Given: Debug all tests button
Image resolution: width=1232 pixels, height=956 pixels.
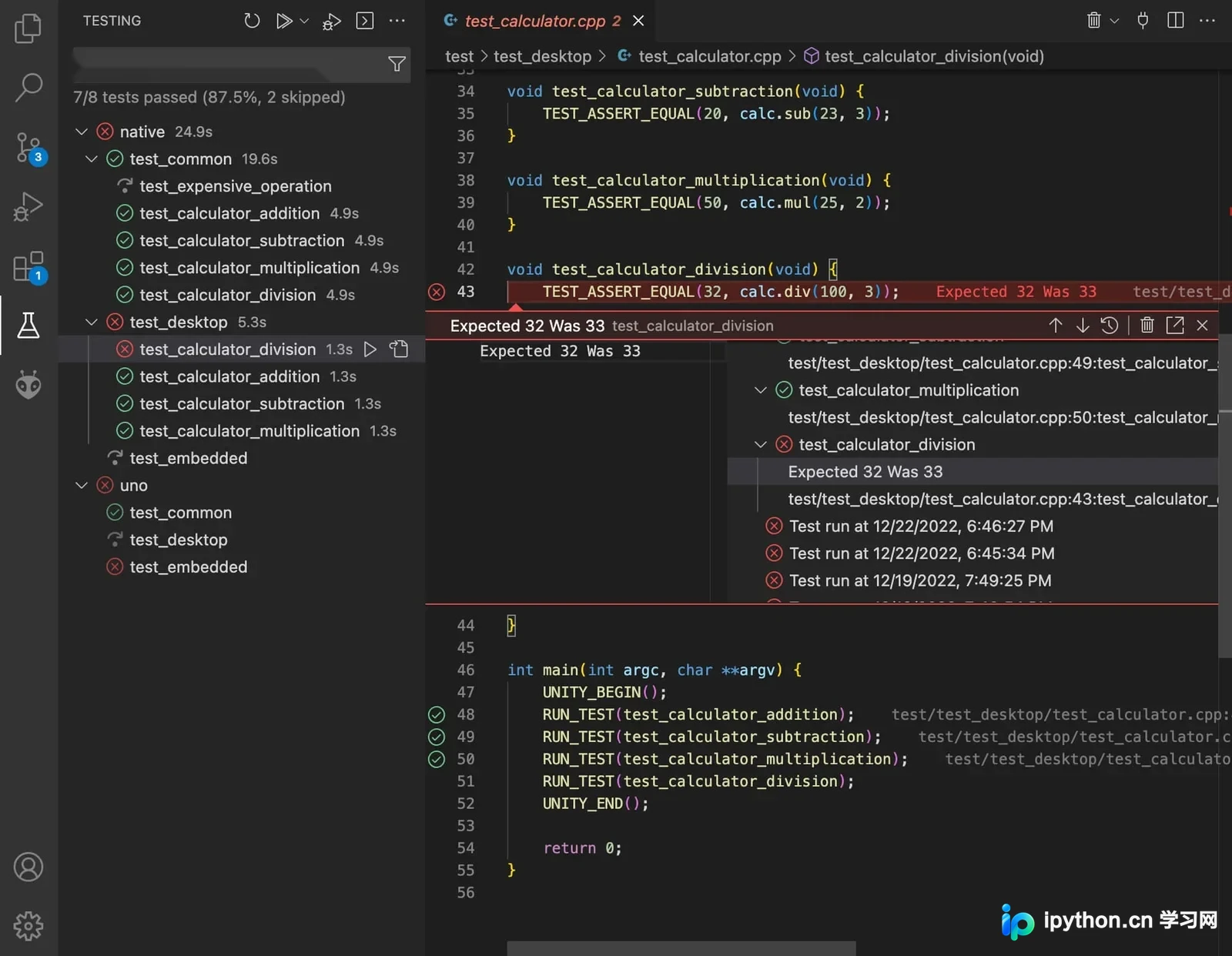Looking at the screenshot, I should (332, 22).
